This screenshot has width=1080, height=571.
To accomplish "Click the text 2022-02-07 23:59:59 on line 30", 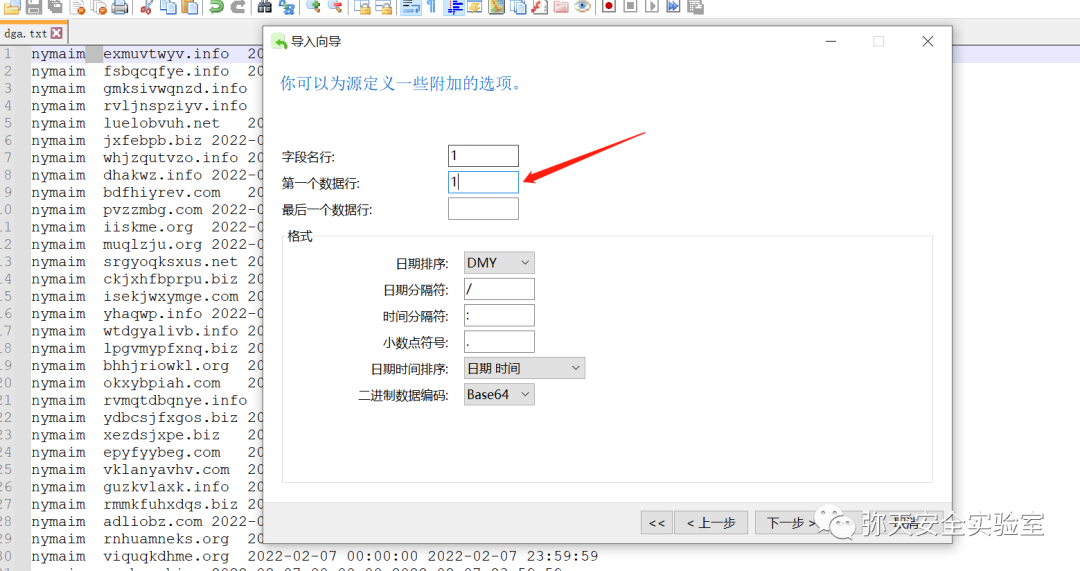I will (513, 556).
